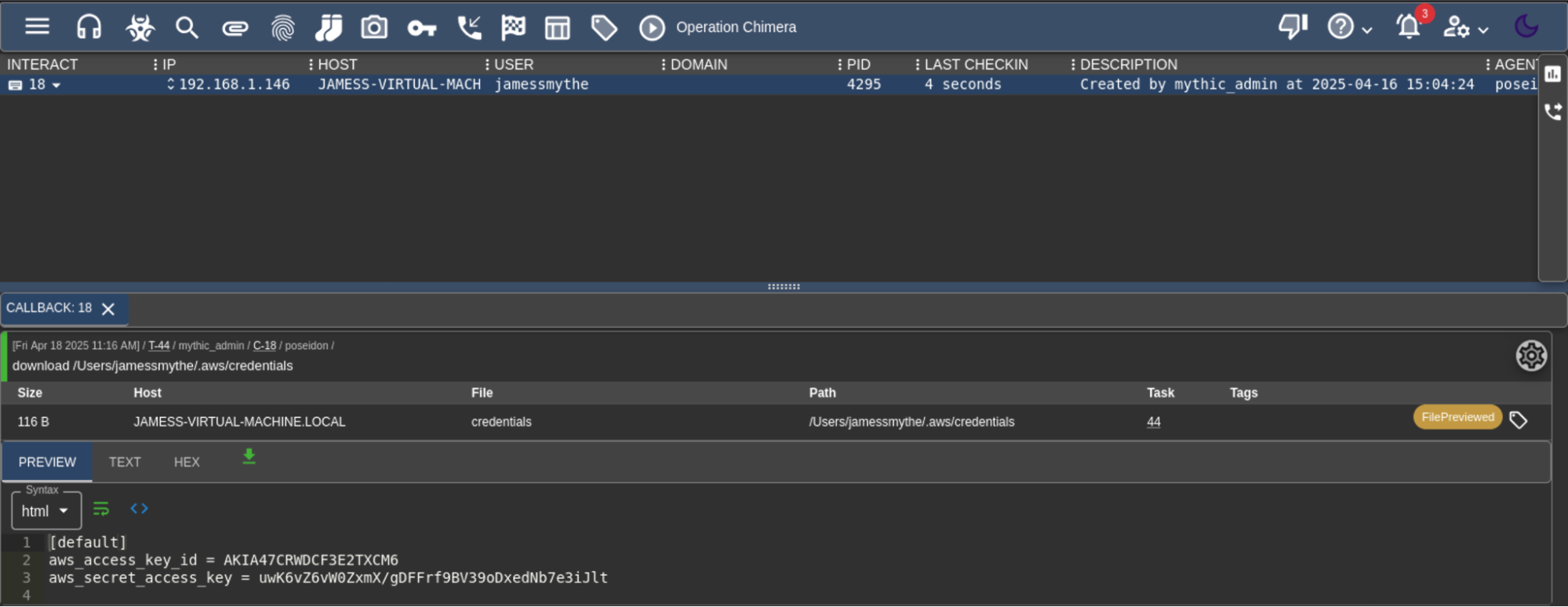The image size is (1568, 607).
Task: Open task link T-44
Action: (158, 345)
